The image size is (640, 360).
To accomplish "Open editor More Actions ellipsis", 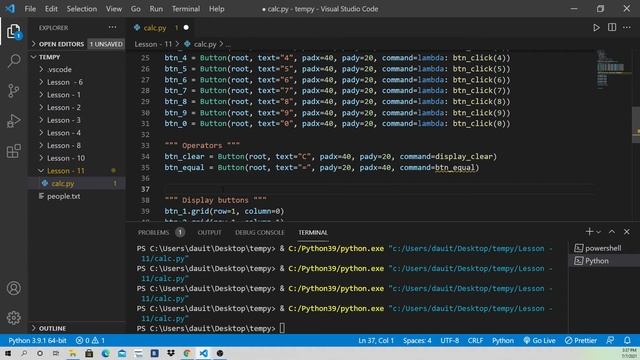I will point(627,27).
